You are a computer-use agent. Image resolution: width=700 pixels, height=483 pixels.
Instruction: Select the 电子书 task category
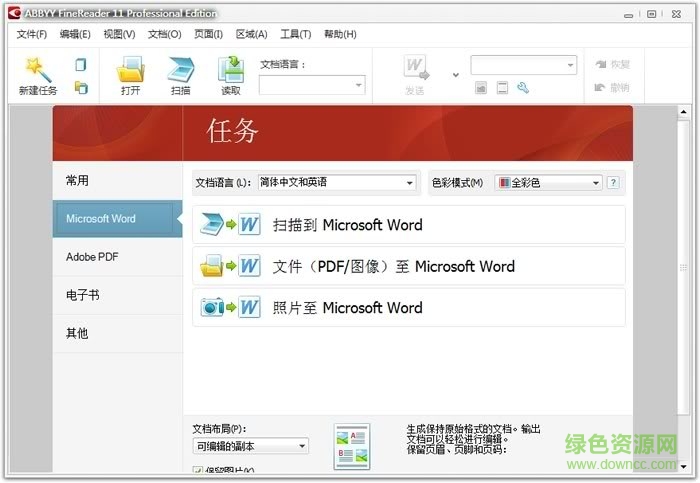[x=83, y=295]
